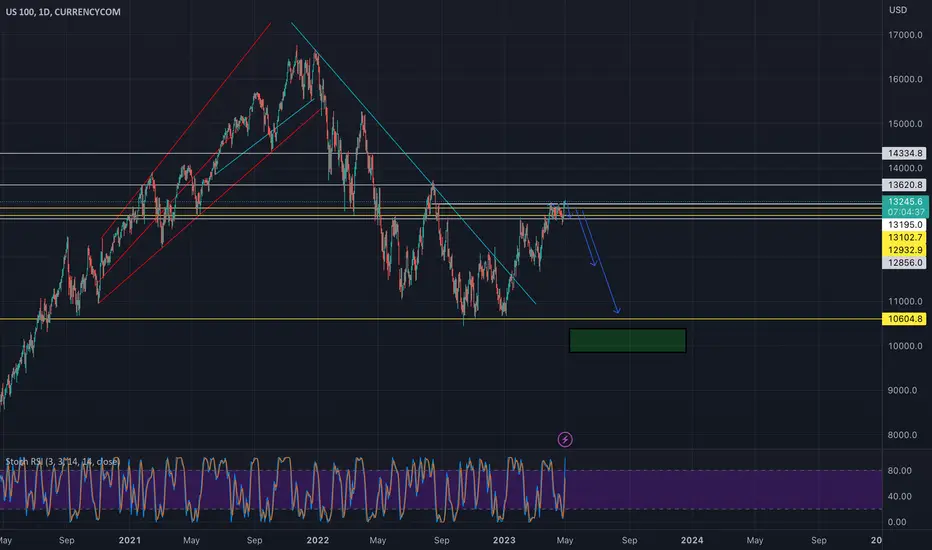
Task: Click the Stoch RSI indicator label
Action: tap(62, 461)
